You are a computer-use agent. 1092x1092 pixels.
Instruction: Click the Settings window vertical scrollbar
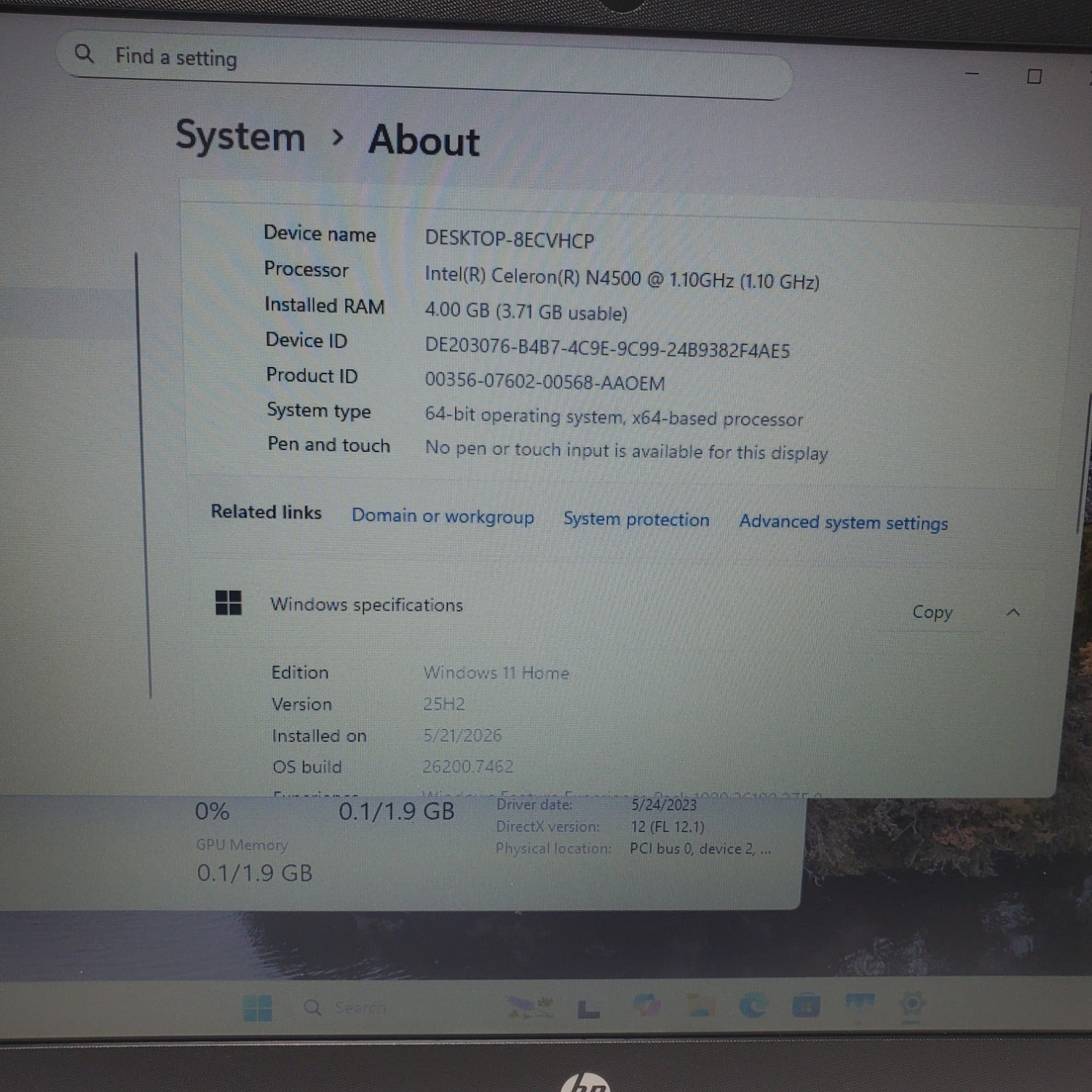(1084, 464)
